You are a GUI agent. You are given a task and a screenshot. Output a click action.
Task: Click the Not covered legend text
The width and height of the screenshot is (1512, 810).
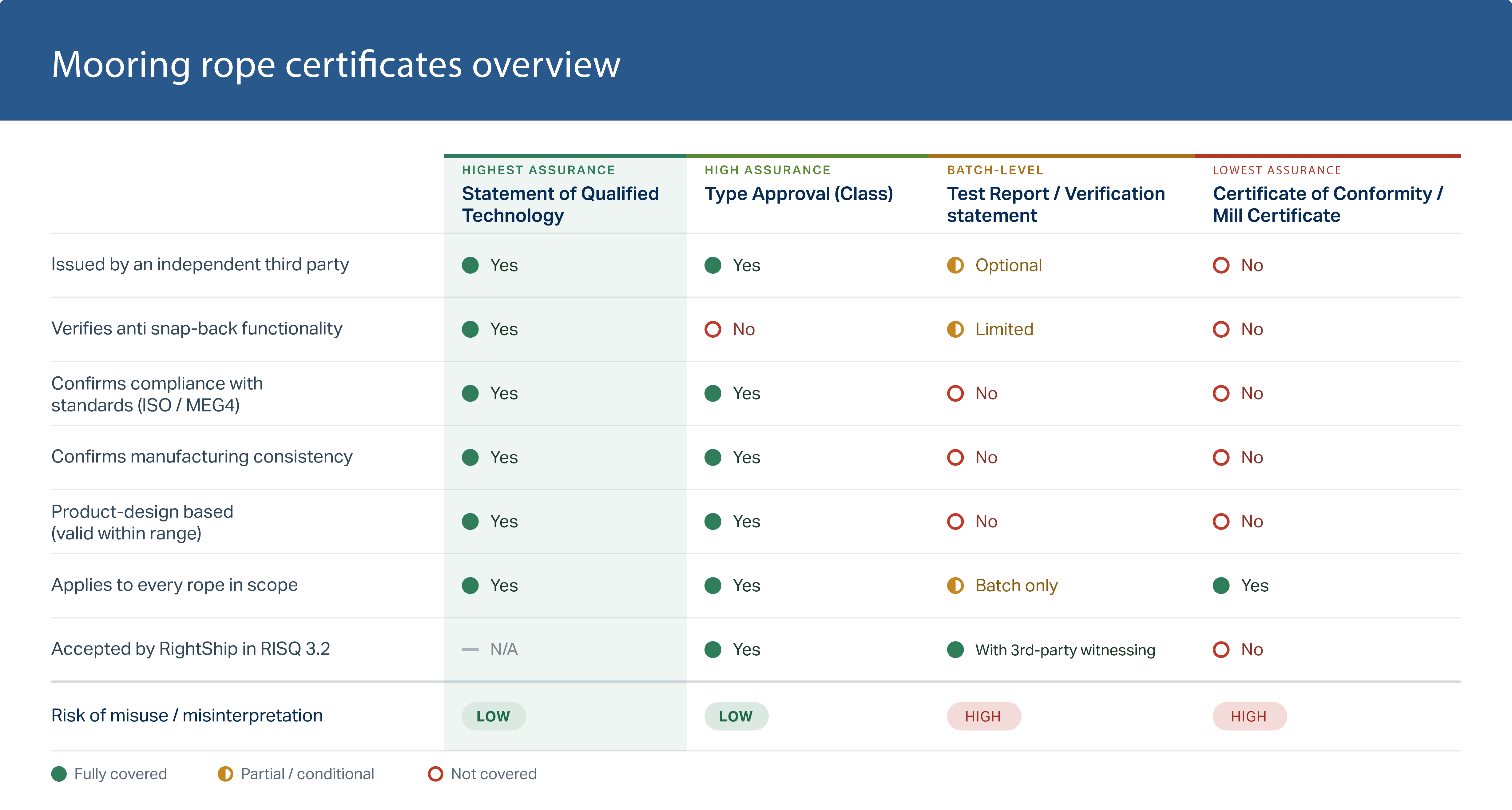coord(494,774)
